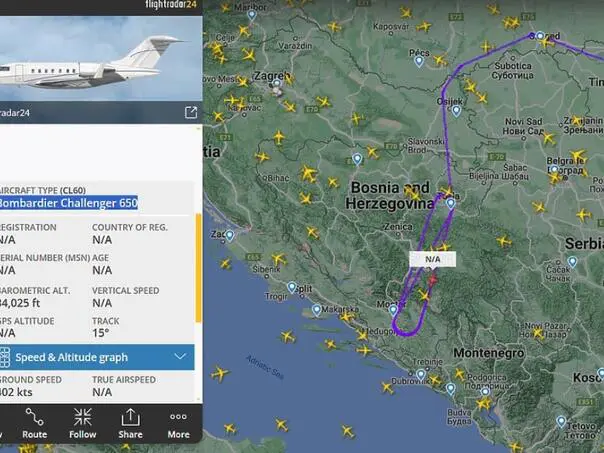Click the N/A flight label on map
604x453 pixels.
click(433, 259)
